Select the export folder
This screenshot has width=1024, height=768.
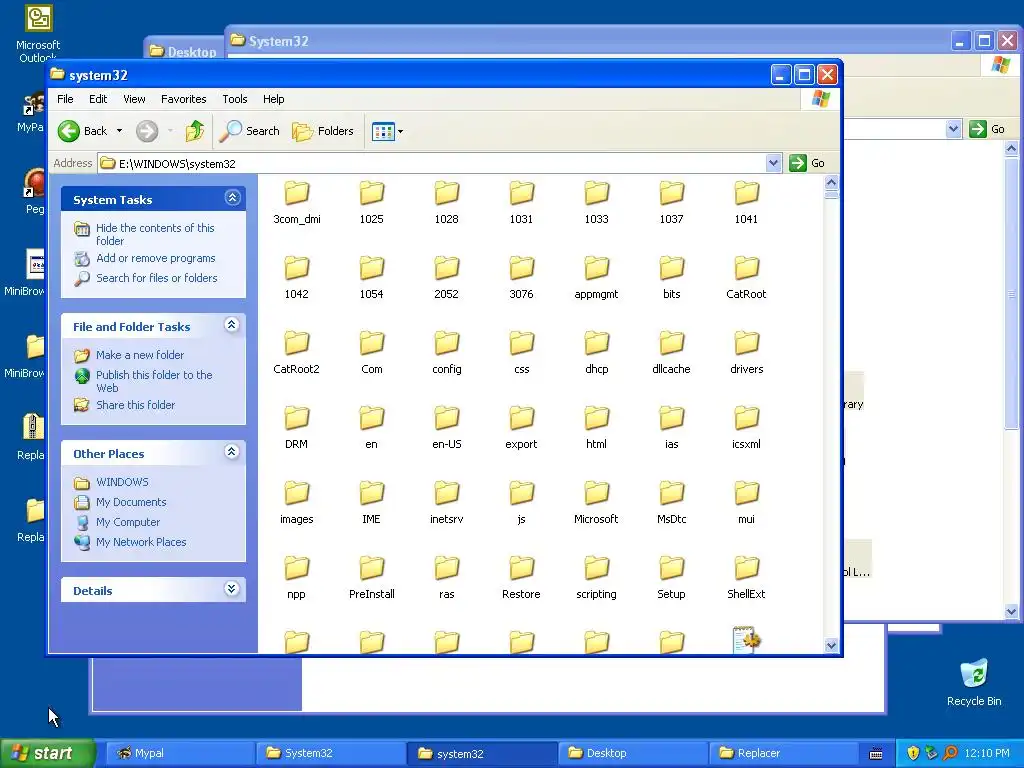[521, 428]
